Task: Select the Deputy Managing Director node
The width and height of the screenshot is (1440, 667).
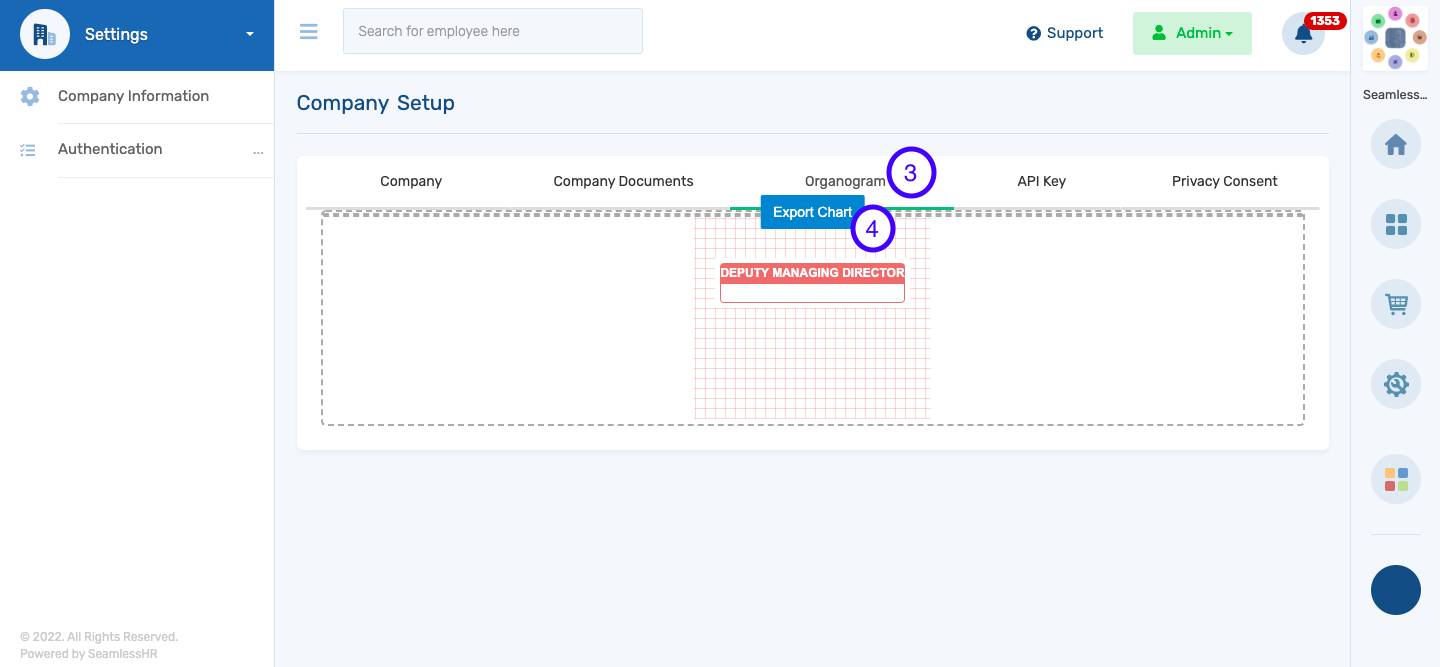Action: click(x=812, y=282)
